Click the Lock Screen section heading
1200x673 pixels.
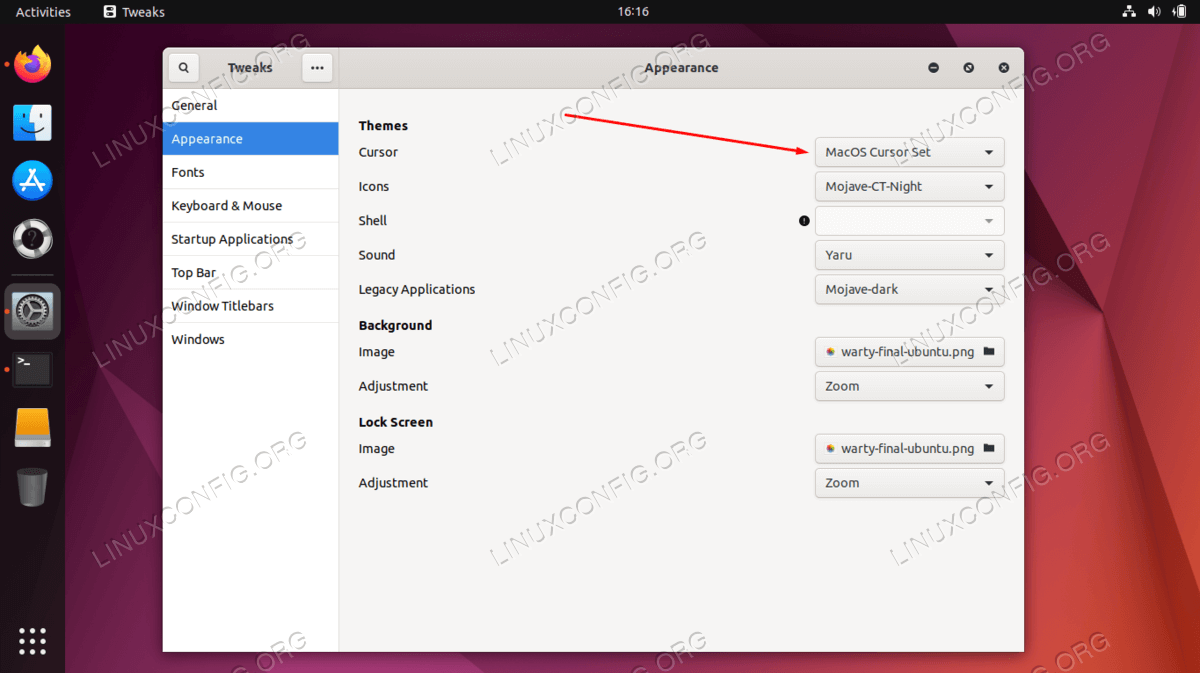pos(396,422)
